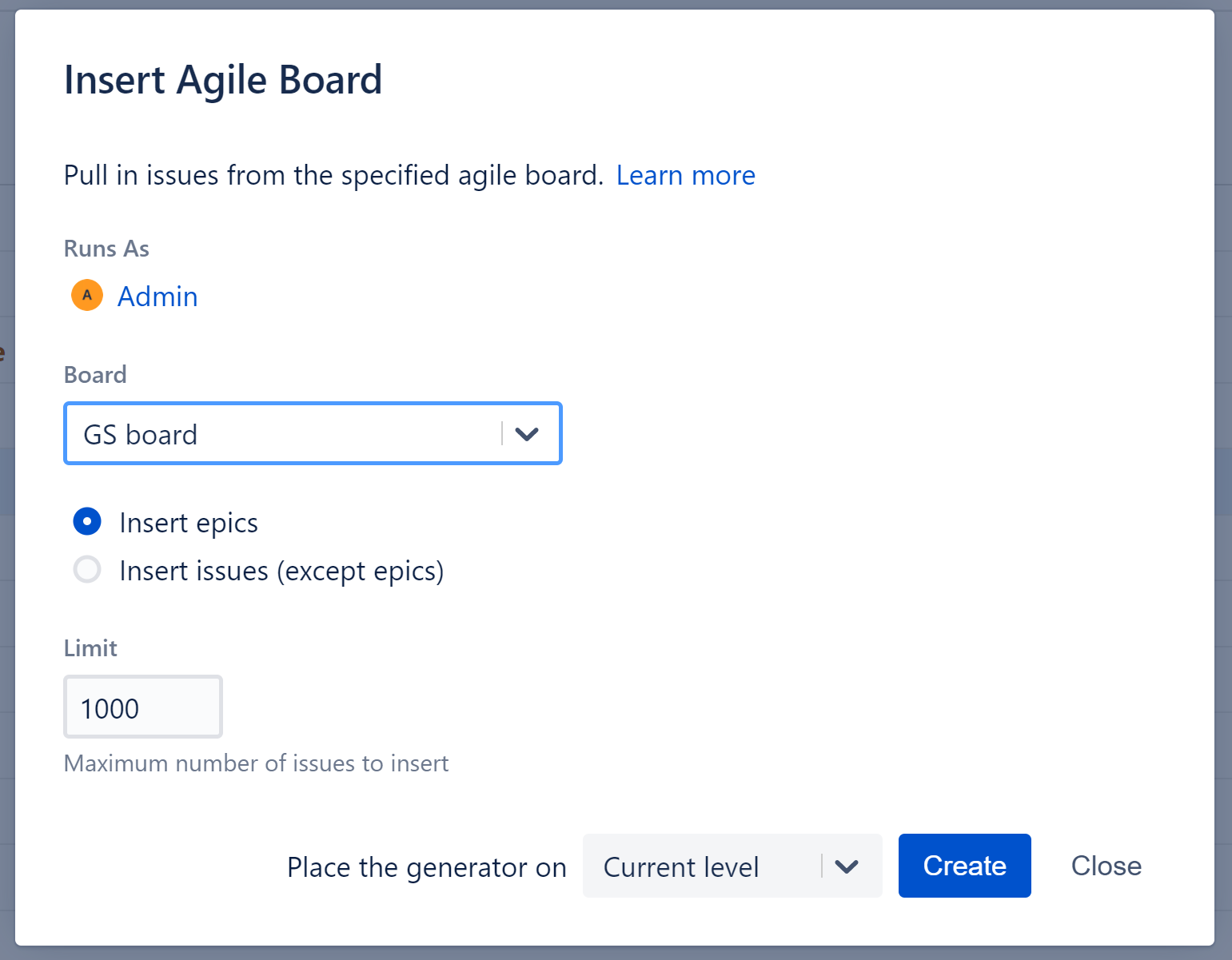Click the chevron on Current level selector
This screenshot has width=1232, height=960.
pyautogui.click(x=847, y=866)
